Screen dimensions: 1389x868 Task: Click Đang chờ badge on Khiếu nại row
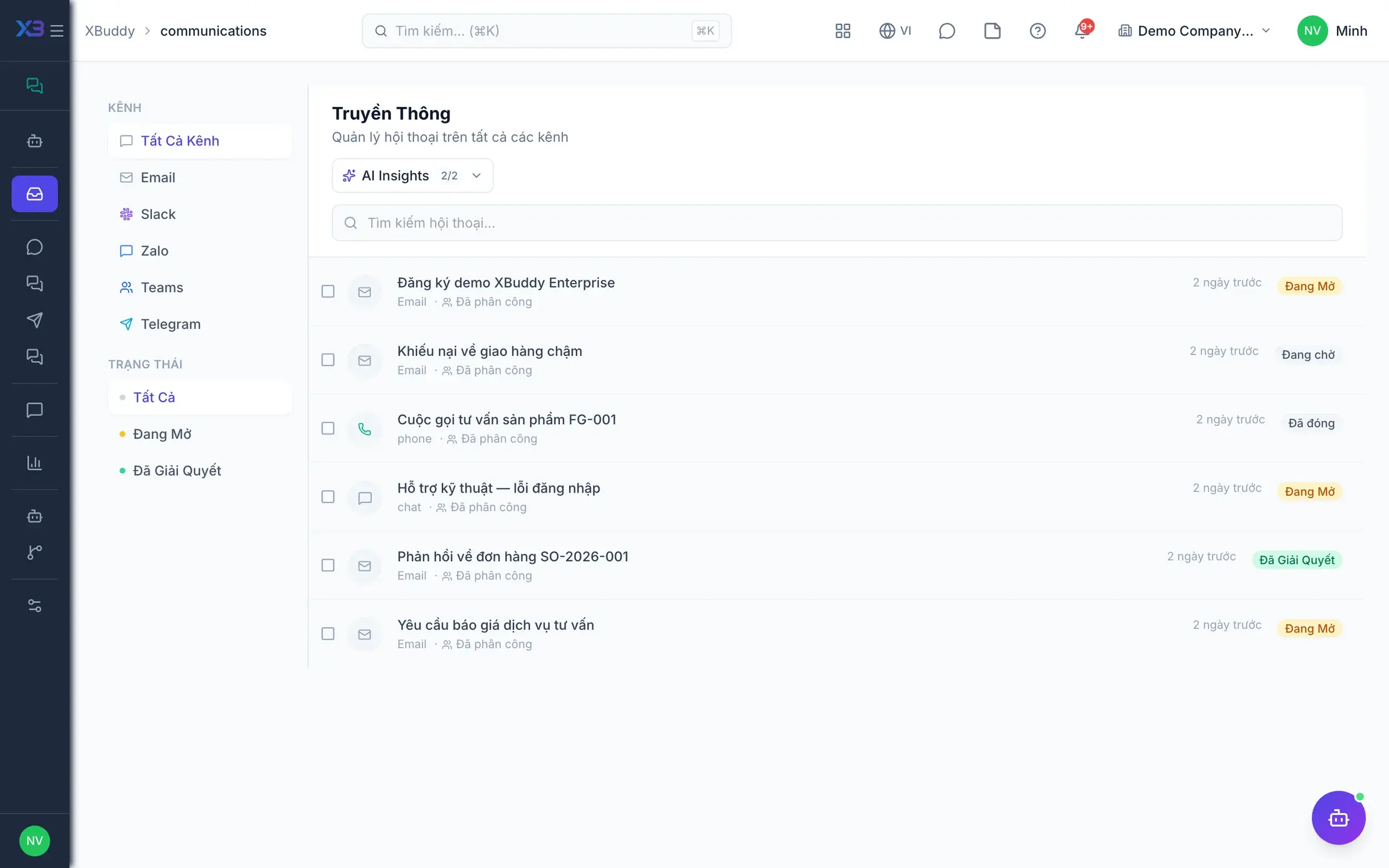tap(1308, 355)
